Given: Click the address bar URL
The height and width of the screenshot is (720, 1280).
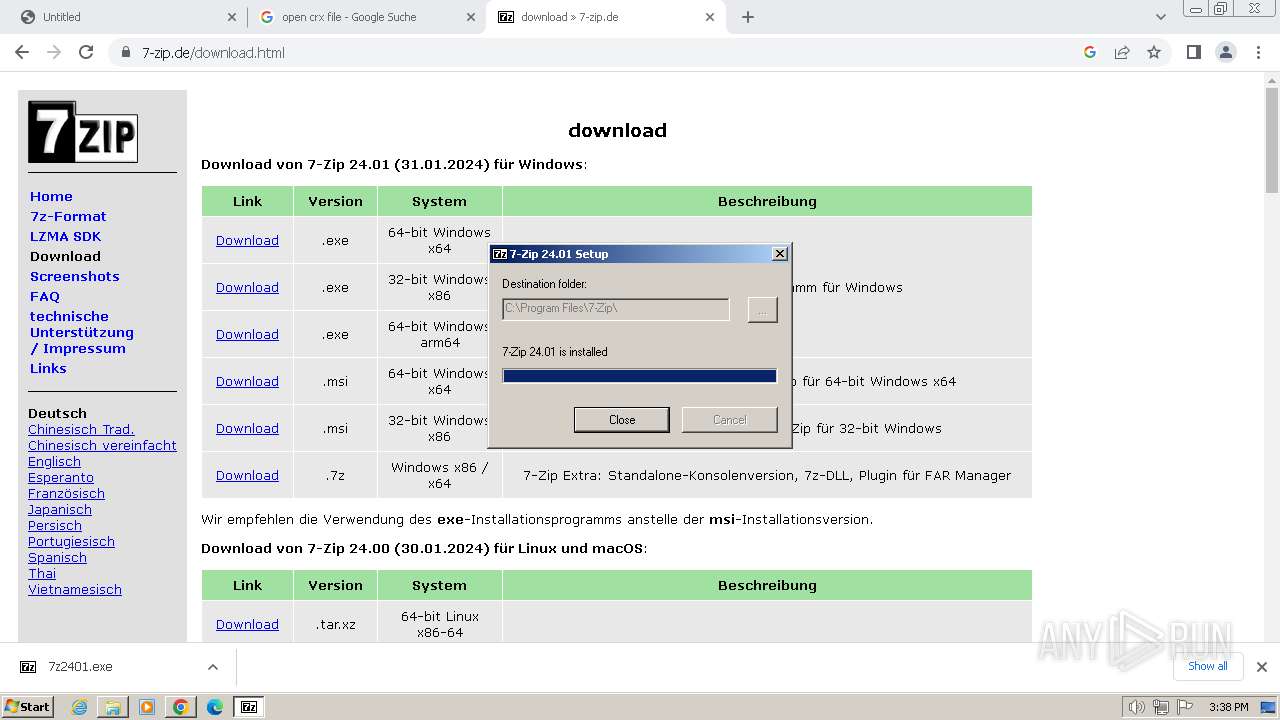Looking at the screenshot, I should [213, 52].
